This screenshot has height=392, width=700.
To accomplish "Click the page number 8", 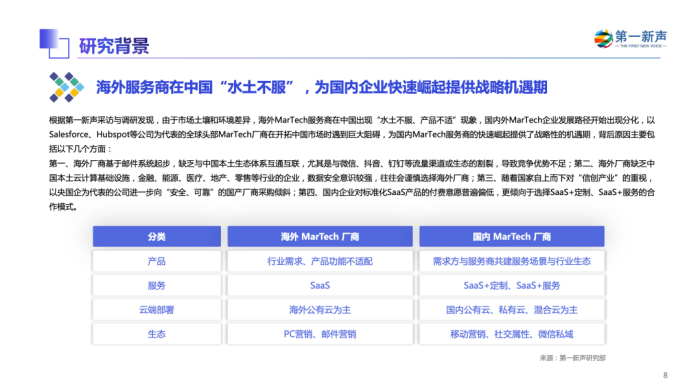I will [x=665, y=375].
